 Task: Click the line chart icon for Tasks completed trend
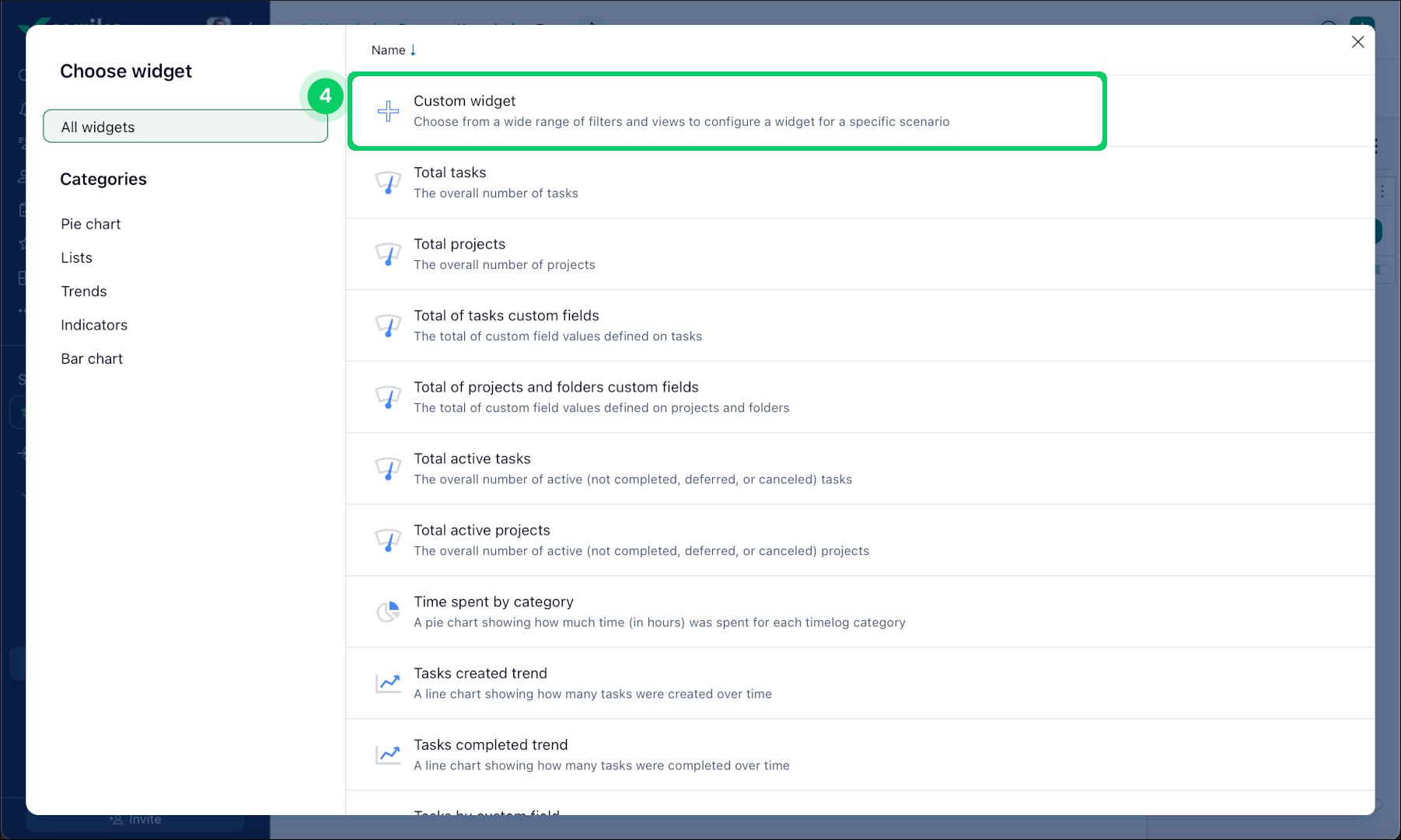pyautogui.click(x=388, y=754)
